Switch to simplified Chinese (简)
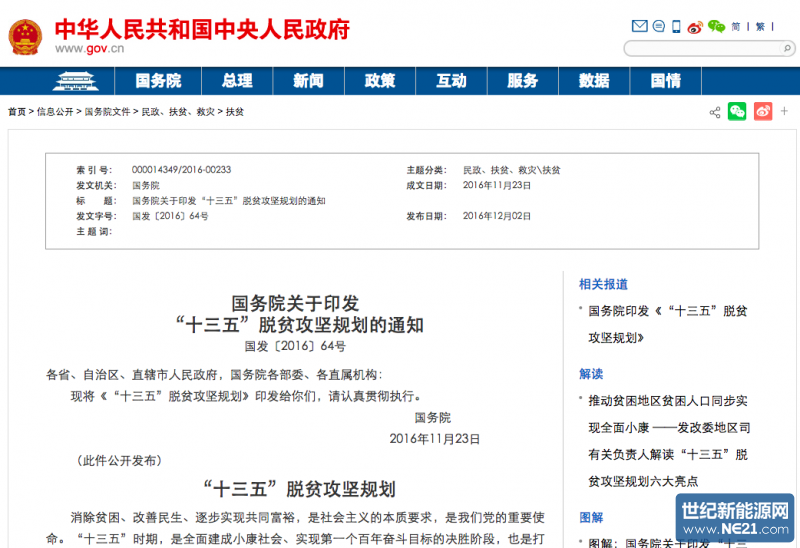 tap(737, 27)
